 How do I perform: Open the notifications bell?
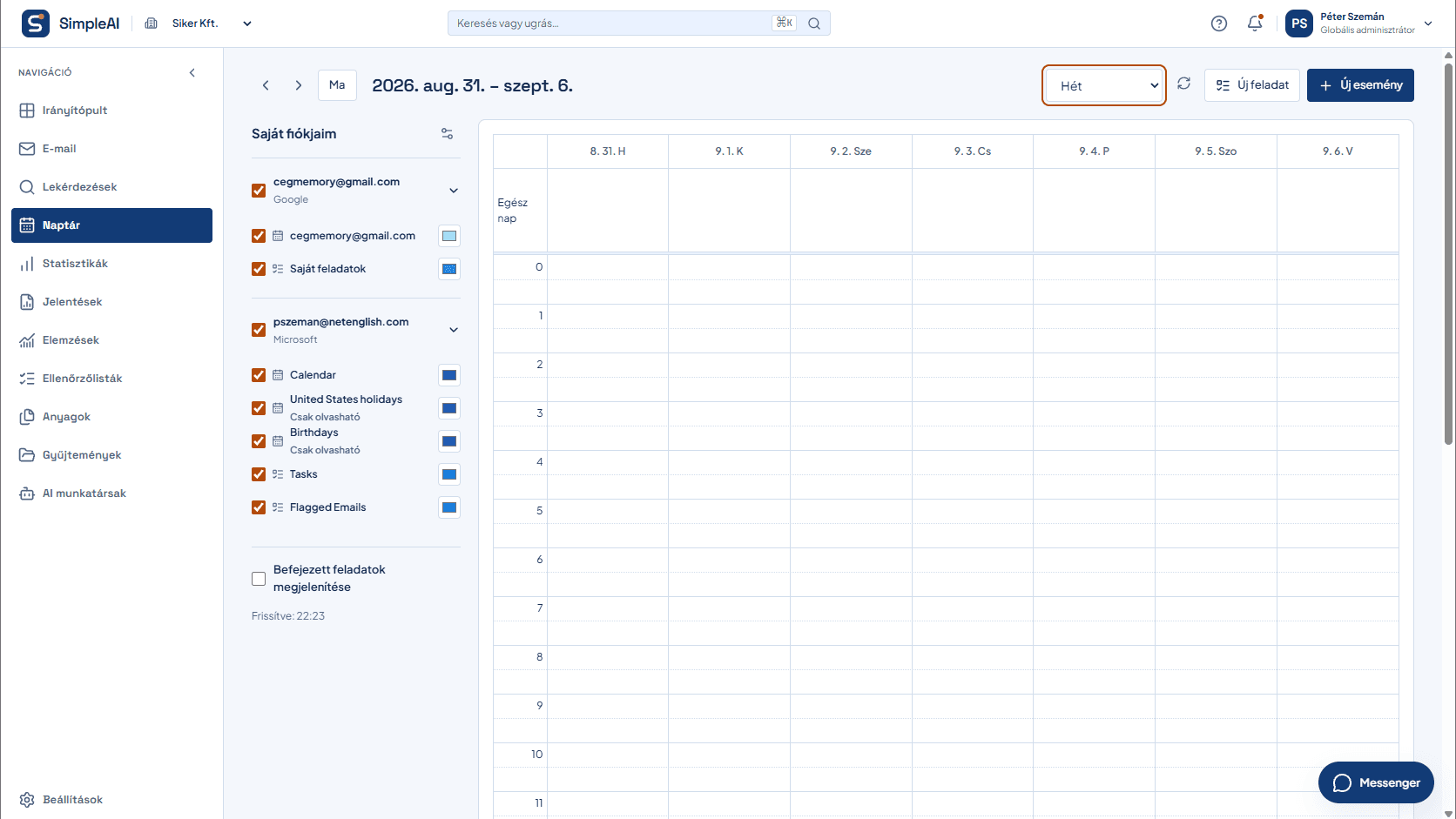(x=1255, y=23)
